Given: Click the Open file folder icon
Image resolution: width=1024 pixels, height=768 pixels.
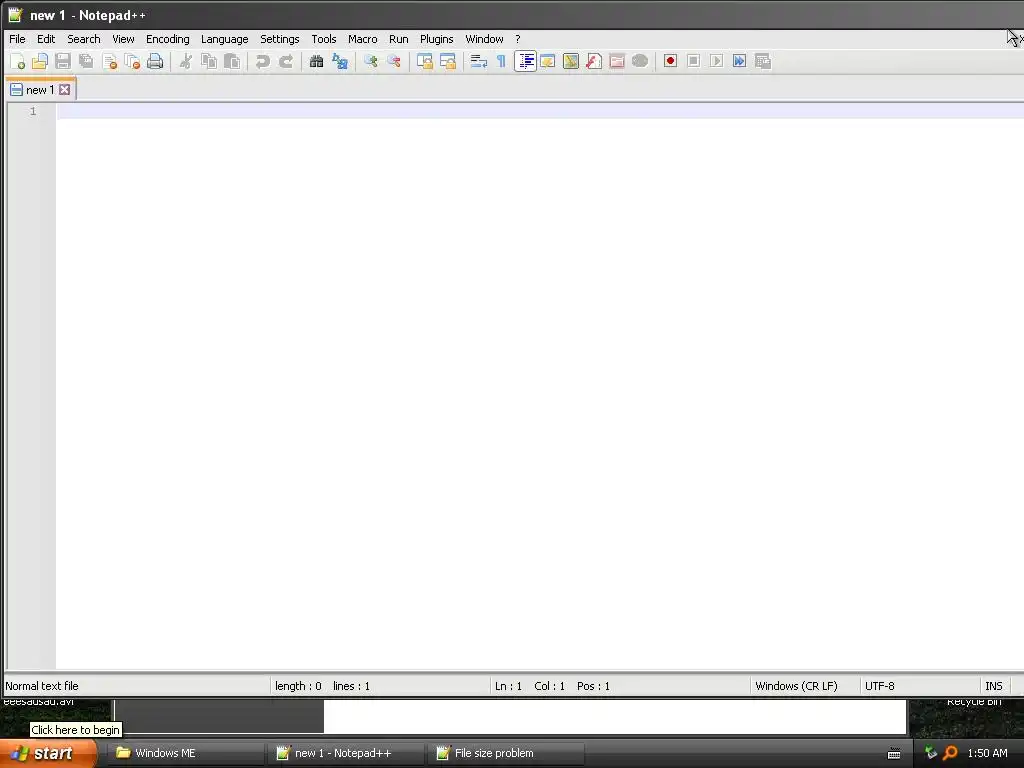Looking at the screenshot, I should [x=40, y=61].
